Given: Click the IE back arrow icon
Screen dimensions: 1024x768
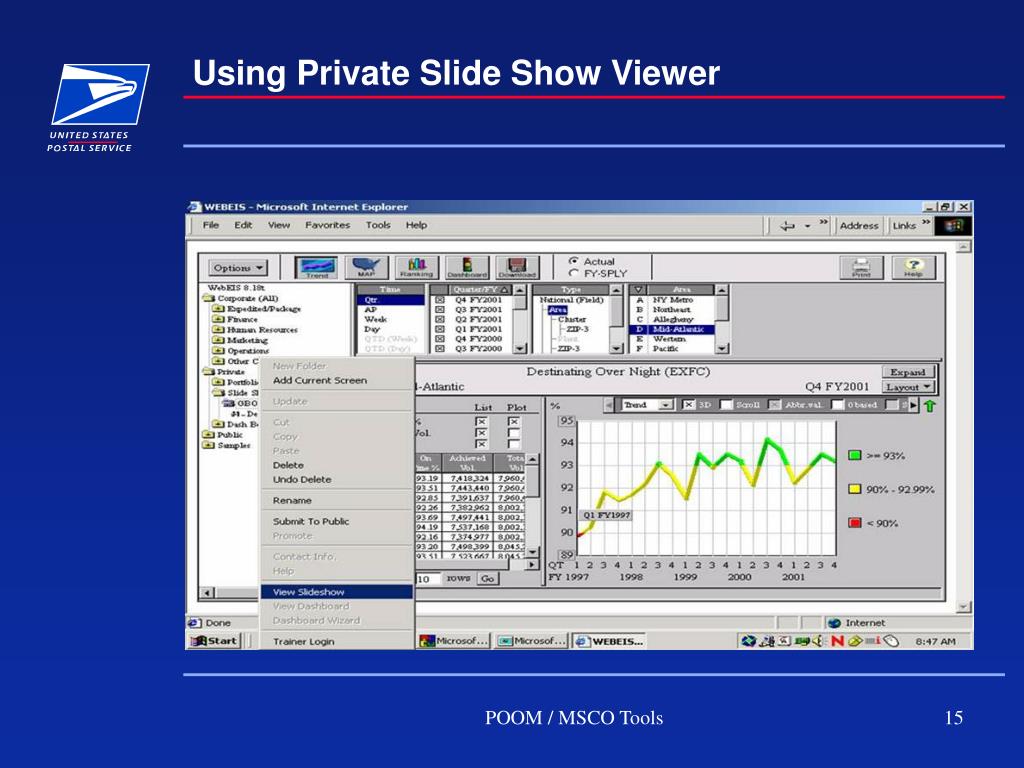Looking at the screenshot, I should [x=788, y=226].
